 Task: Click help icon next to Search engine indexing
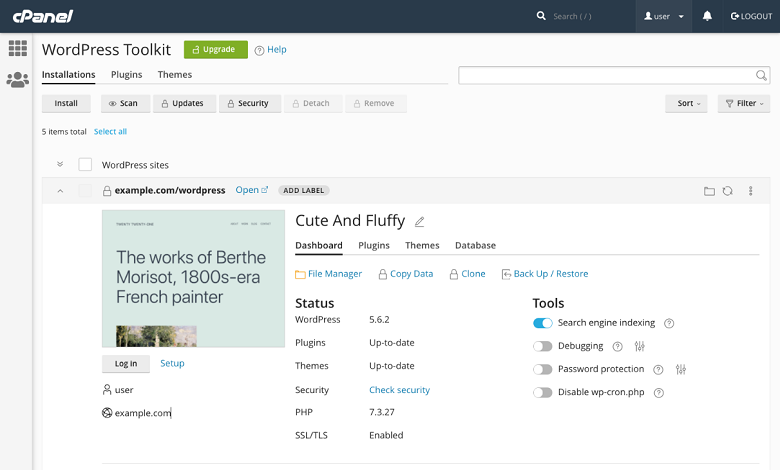pyautogui.click(x=669, y=323)
